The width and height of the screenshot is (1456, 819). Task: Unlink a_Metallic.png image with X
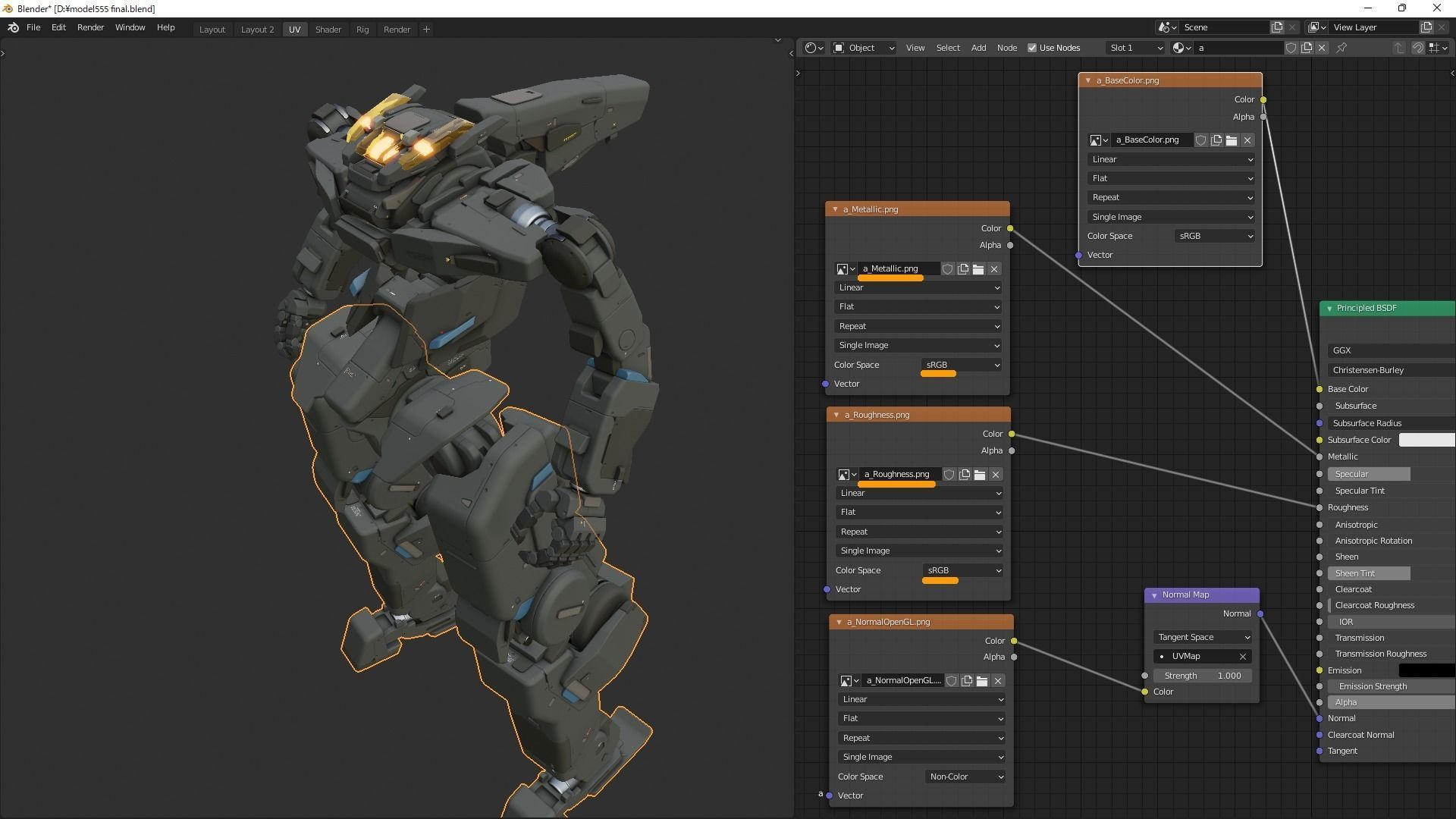pos(994,269)
